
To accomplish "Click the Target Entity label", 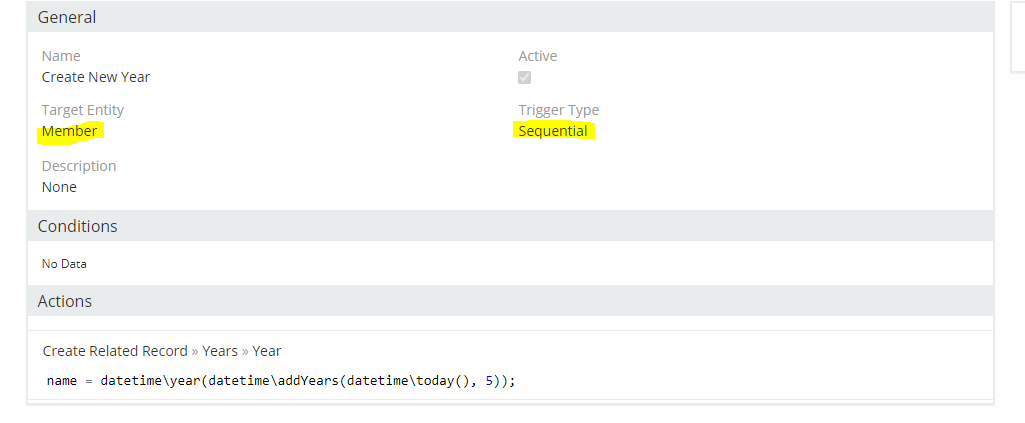I will coord(83,110).
